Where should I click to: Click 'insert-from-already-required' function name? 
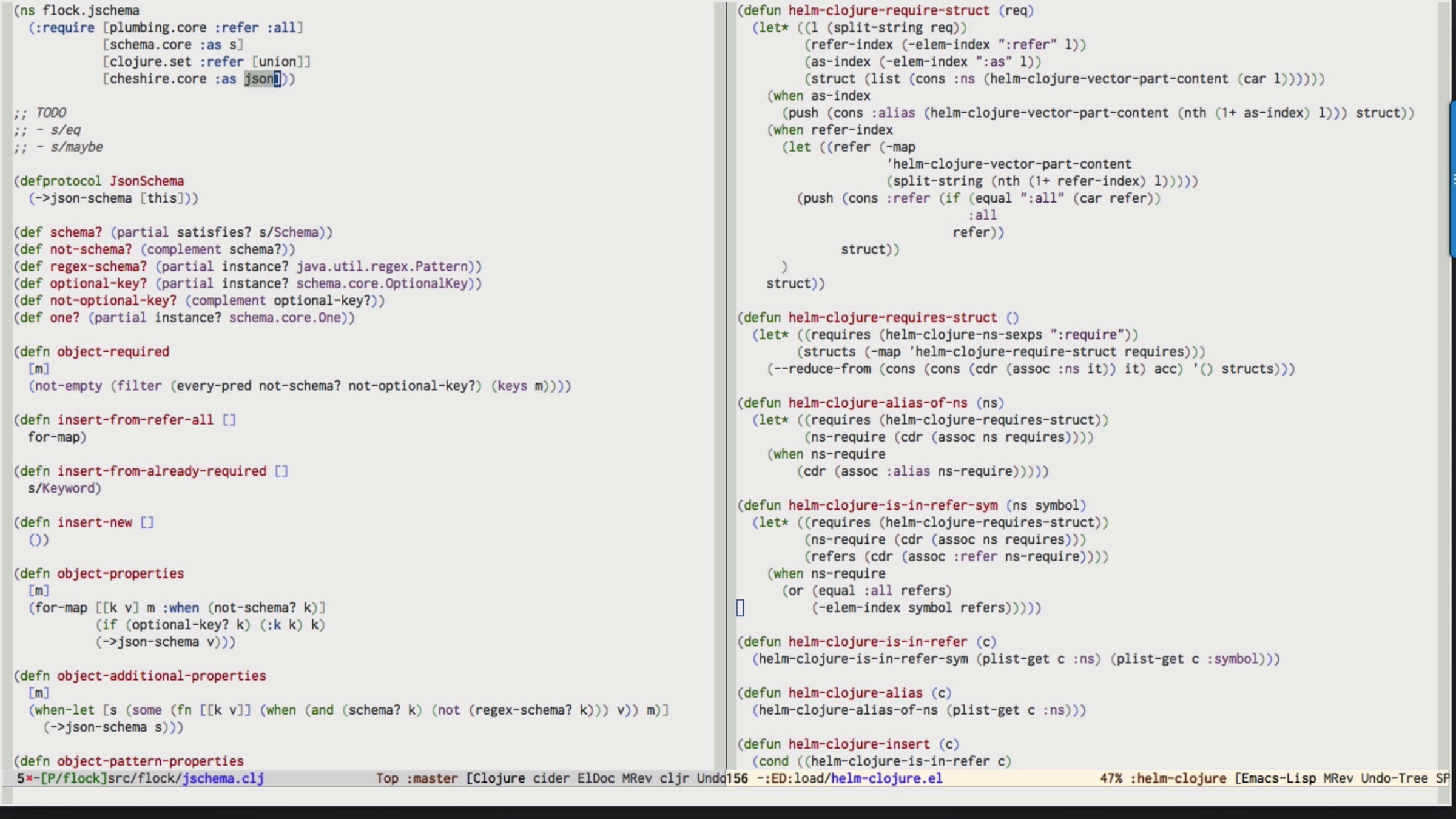click(162, 471)
